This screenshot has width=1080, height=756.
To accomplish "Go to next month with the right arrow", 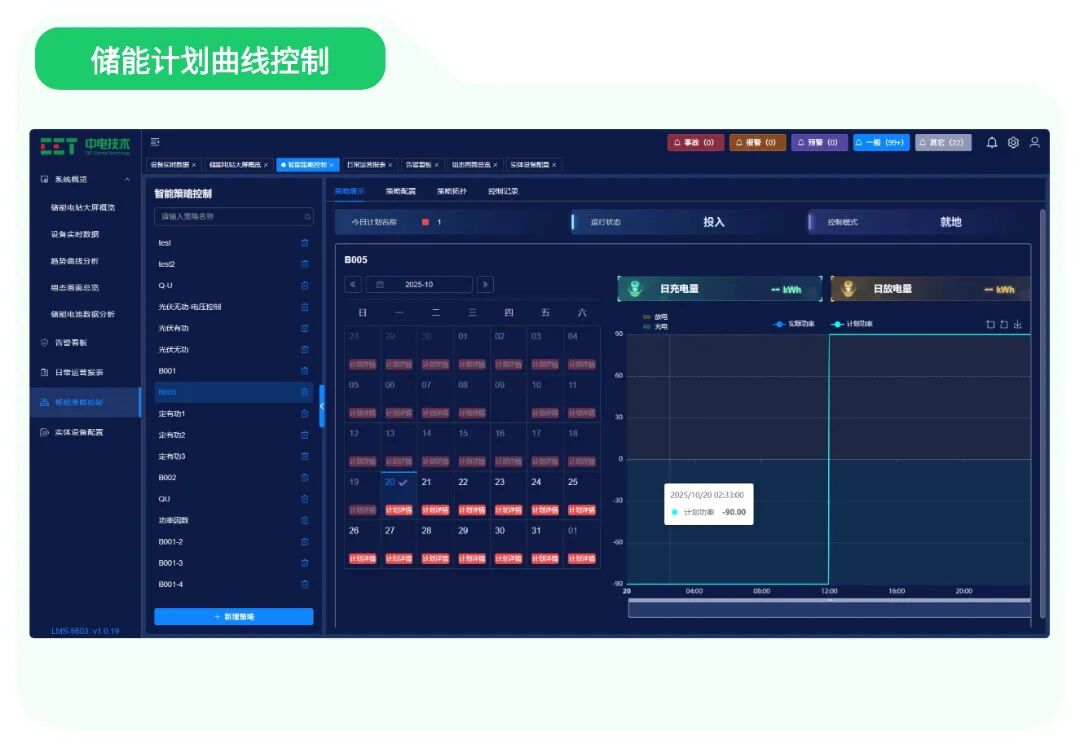I will coord(485,284).
